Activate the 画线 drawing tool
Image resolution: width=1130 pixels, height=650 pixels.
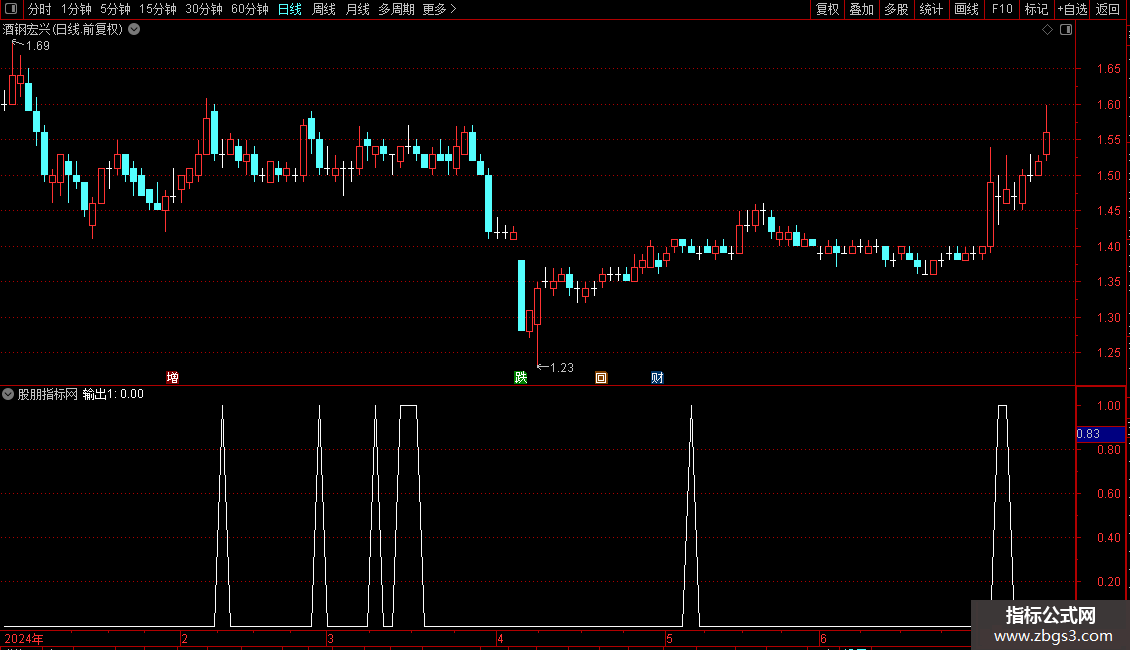click(966, 9)
